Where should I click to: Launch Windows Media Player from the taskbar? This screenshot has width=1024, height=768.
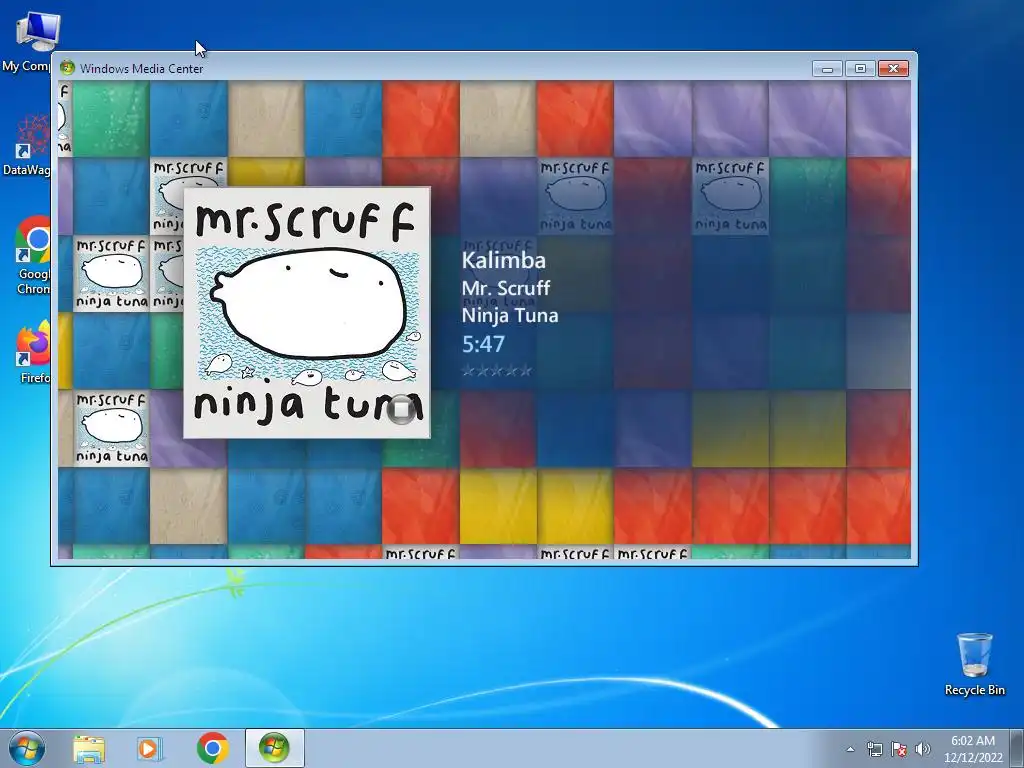150,748
